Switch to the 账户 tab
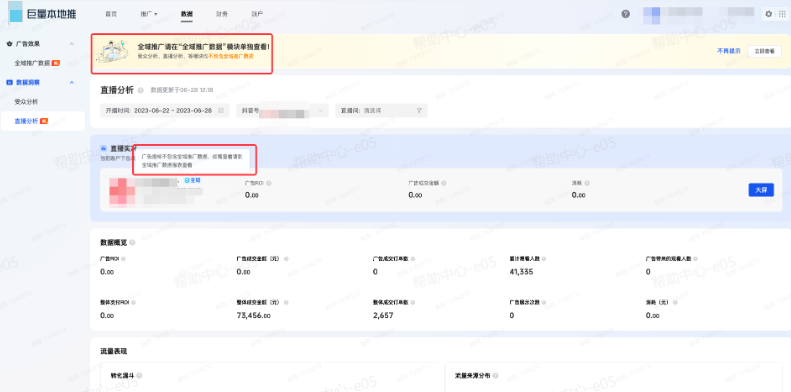791x392 pixels. (x=257, y=14)
